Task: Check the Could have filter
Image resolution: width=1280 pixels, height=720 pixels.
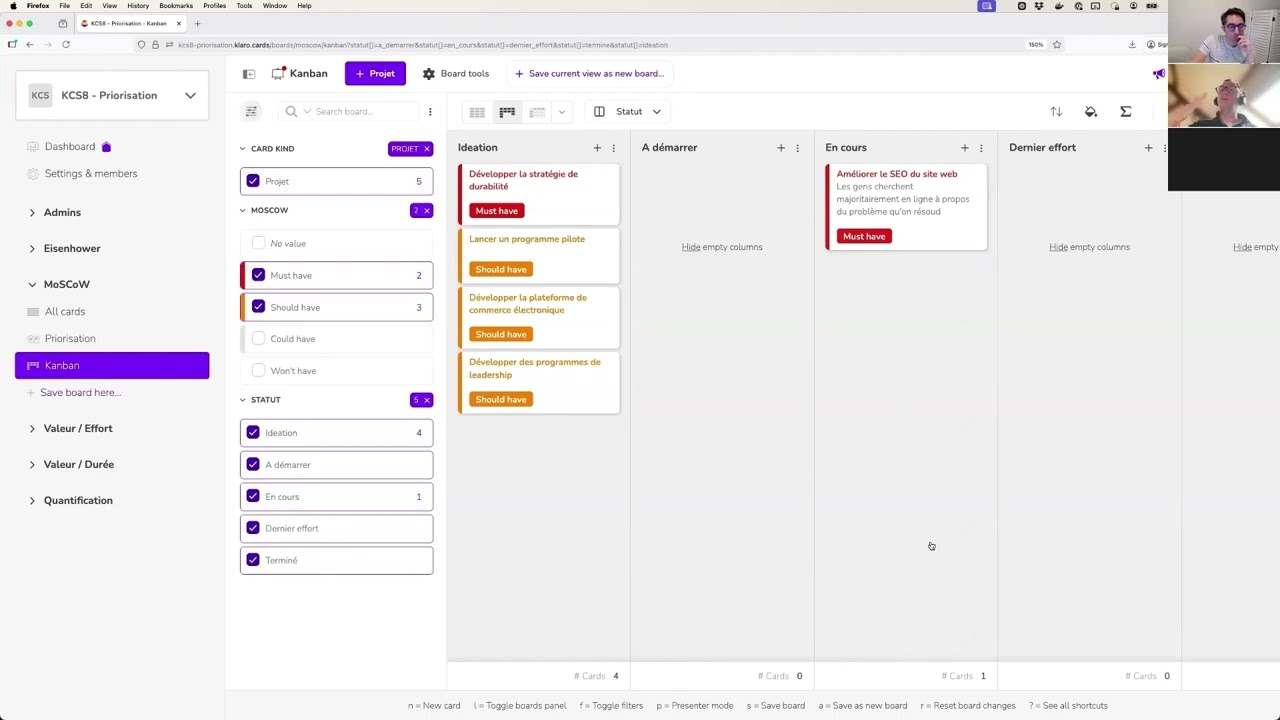Action: pyautogui.click(x=259, y=339)
